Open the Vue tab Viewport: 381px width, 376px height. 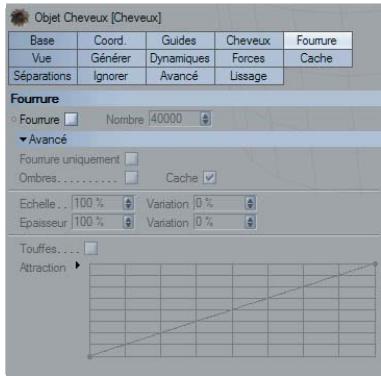(x=43, y=58)
